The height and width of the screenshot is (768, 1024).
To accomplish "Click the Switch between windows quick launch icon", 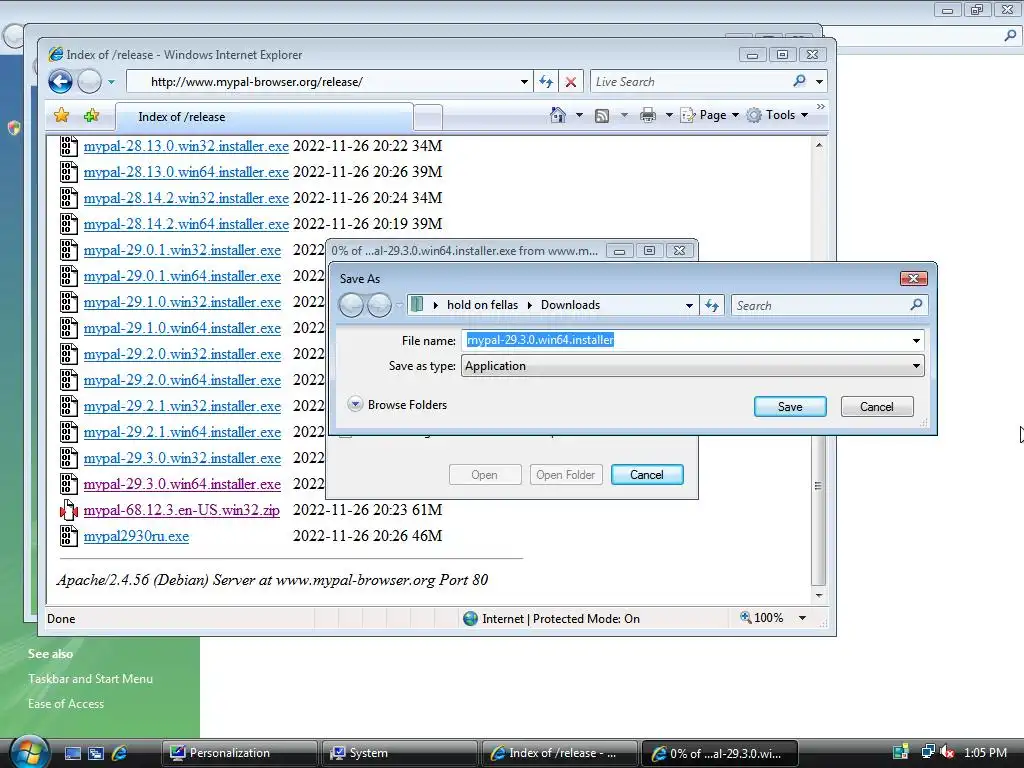I will click(x=96, y=753).
